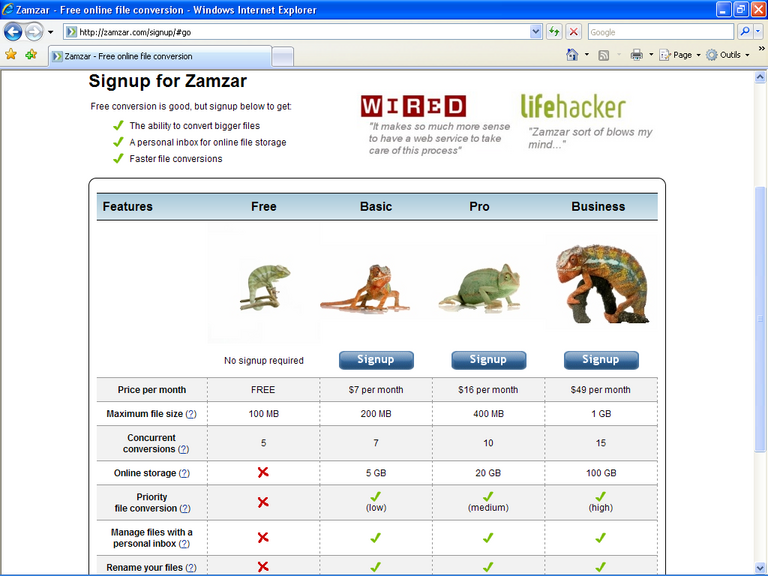Open help (?) for Online storage
Screen dimensions: 768x576
pos(184,473)
